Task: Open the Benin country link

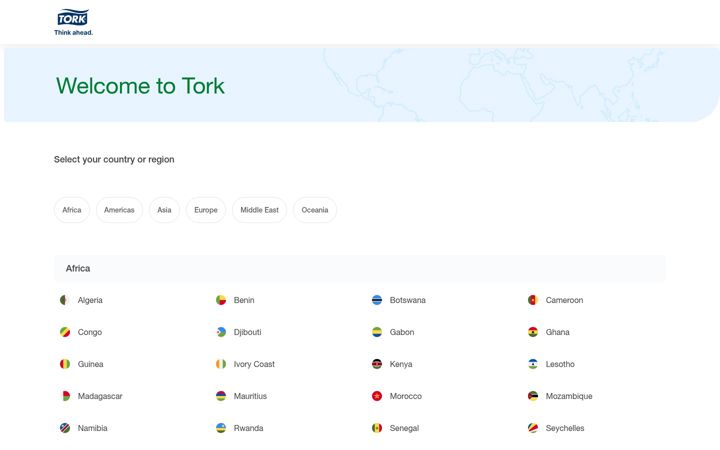Action: (244, 300)
